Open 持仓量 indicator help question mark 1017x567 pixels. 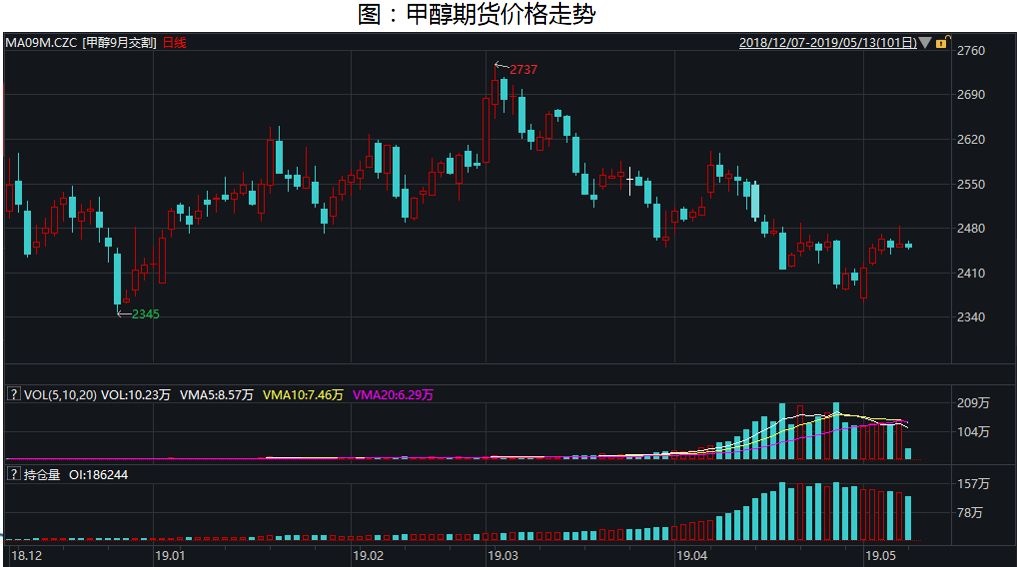click(x=13, y=474)
